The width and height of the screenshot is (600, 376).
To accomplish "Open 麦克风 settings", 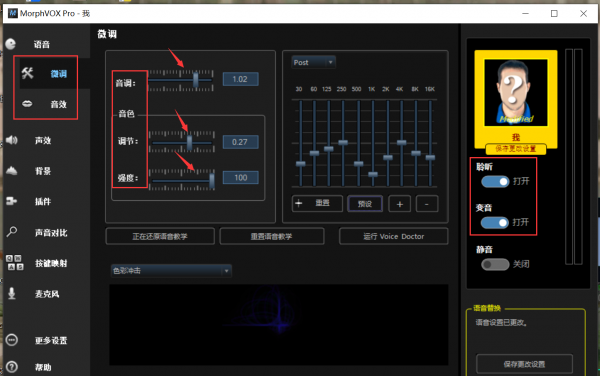I will [x=47, y=294].
